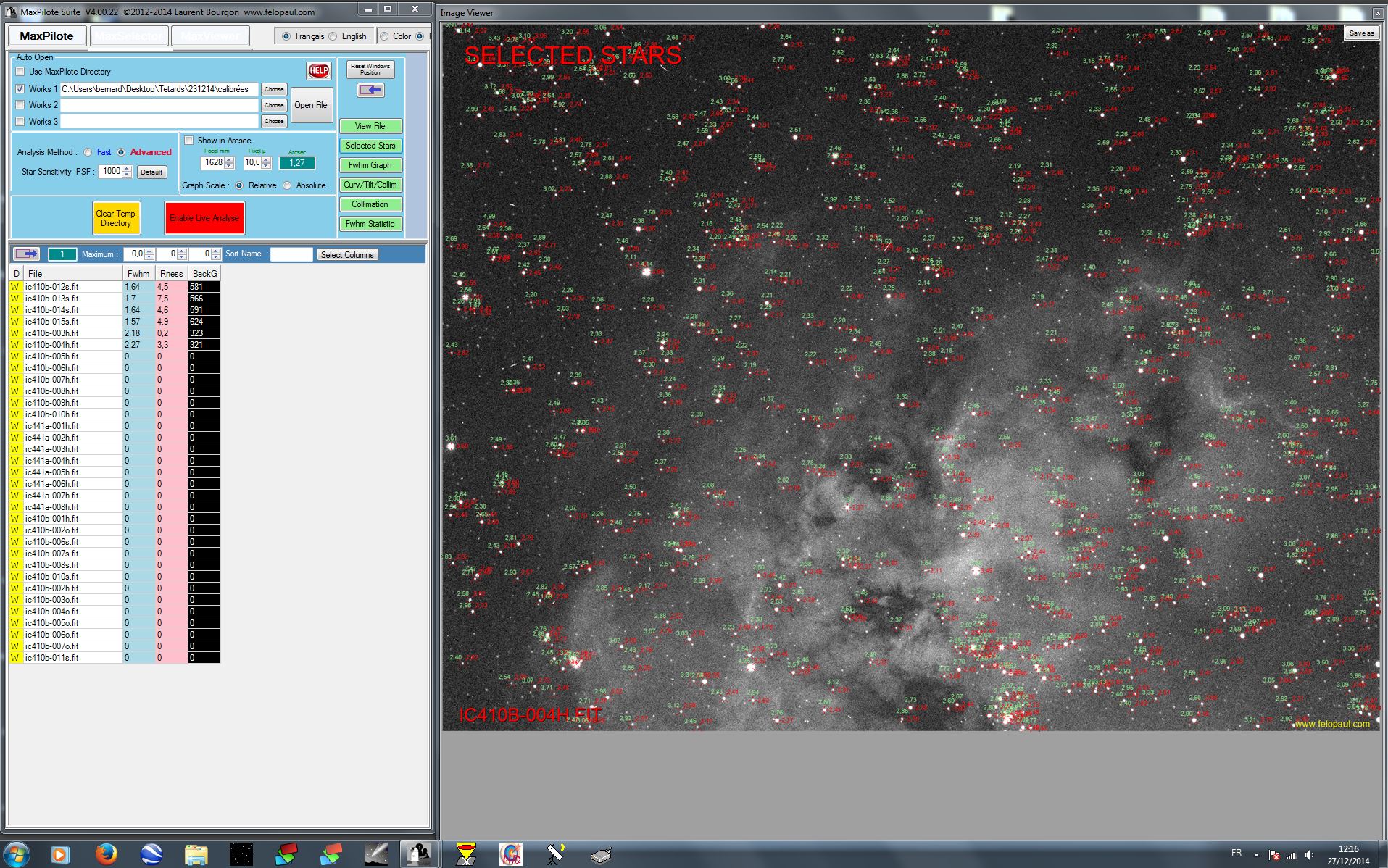Viewport: 1388px width, 868px height.
Task: Click the Fwhm Statistic button
Action: (x=370, y=224)
